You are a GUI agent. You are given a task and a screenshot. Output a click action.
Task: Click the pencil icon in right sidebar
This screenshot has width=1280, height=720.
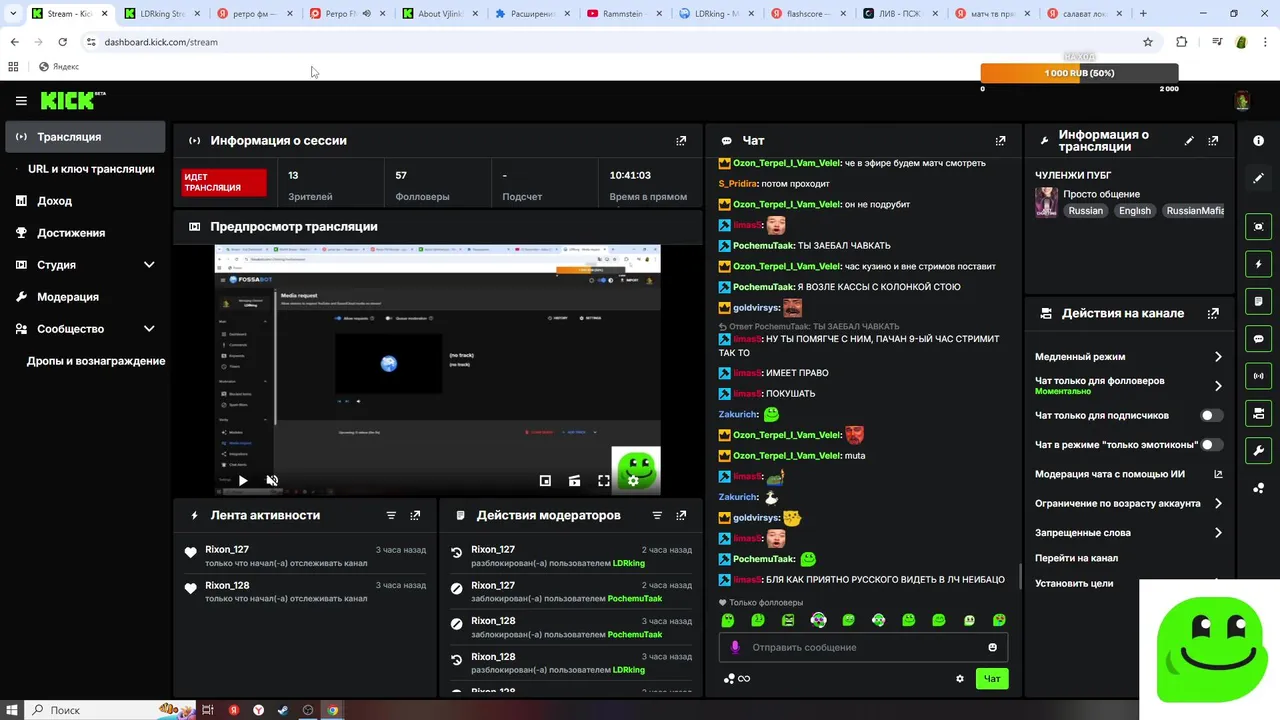click(x=1258, y=178)
